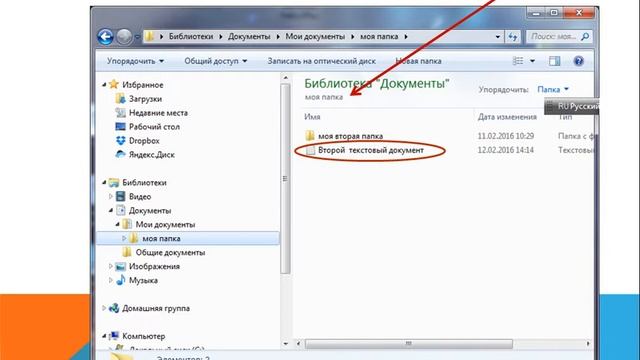Click the Рабочий стол icon
640x360 pixels.
[x=120, y=126]
